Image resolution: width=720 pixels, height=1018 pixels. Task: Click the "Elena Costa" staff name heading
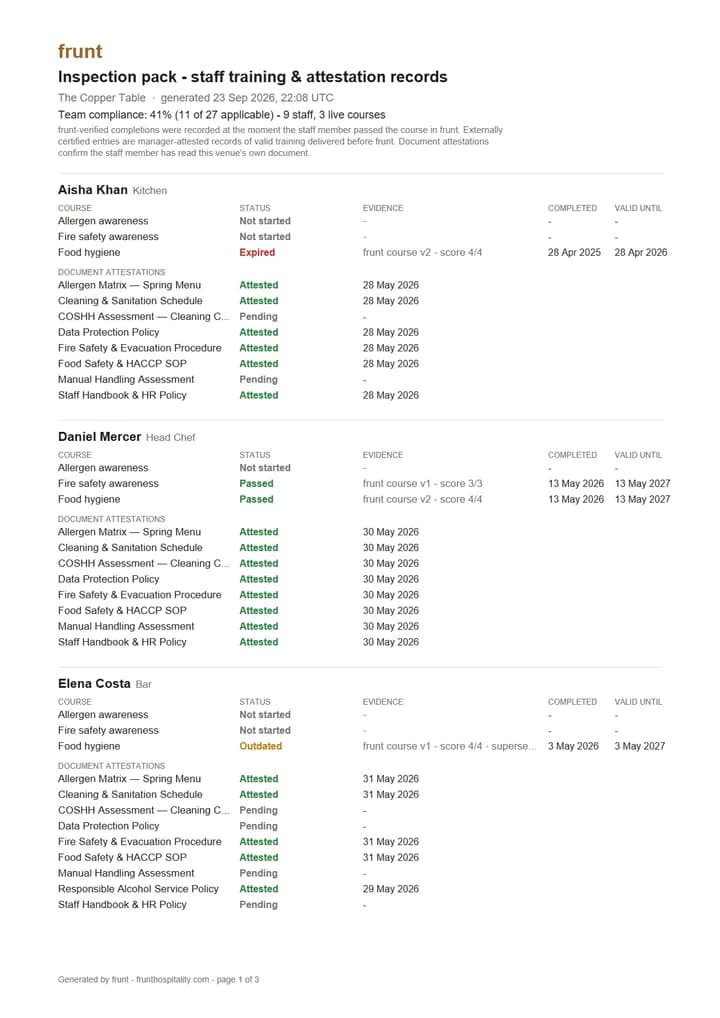coord(94,684)
